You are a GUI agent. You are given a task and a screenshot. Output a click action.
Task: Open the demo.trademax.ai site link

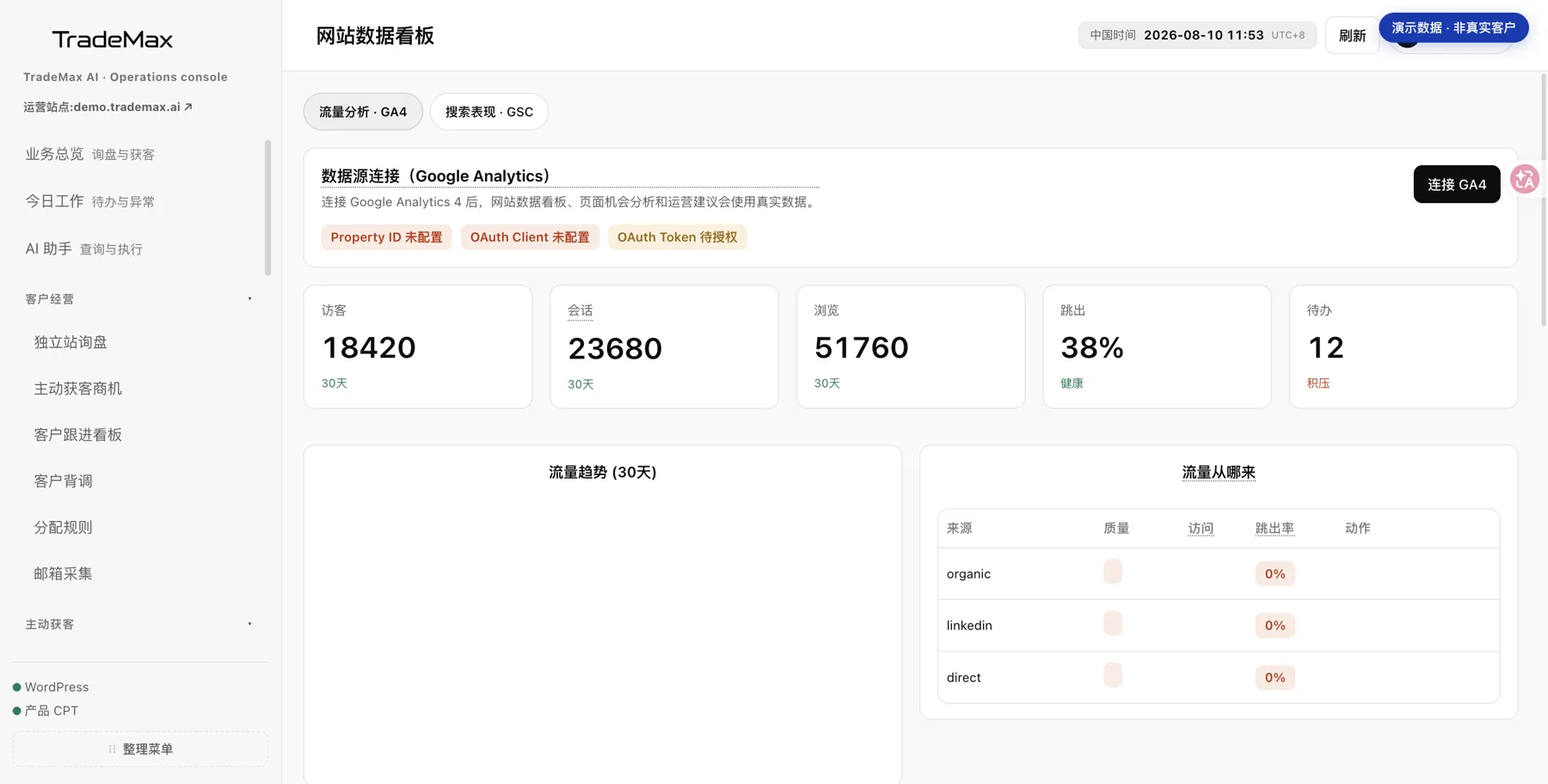[x=108, y=107]
